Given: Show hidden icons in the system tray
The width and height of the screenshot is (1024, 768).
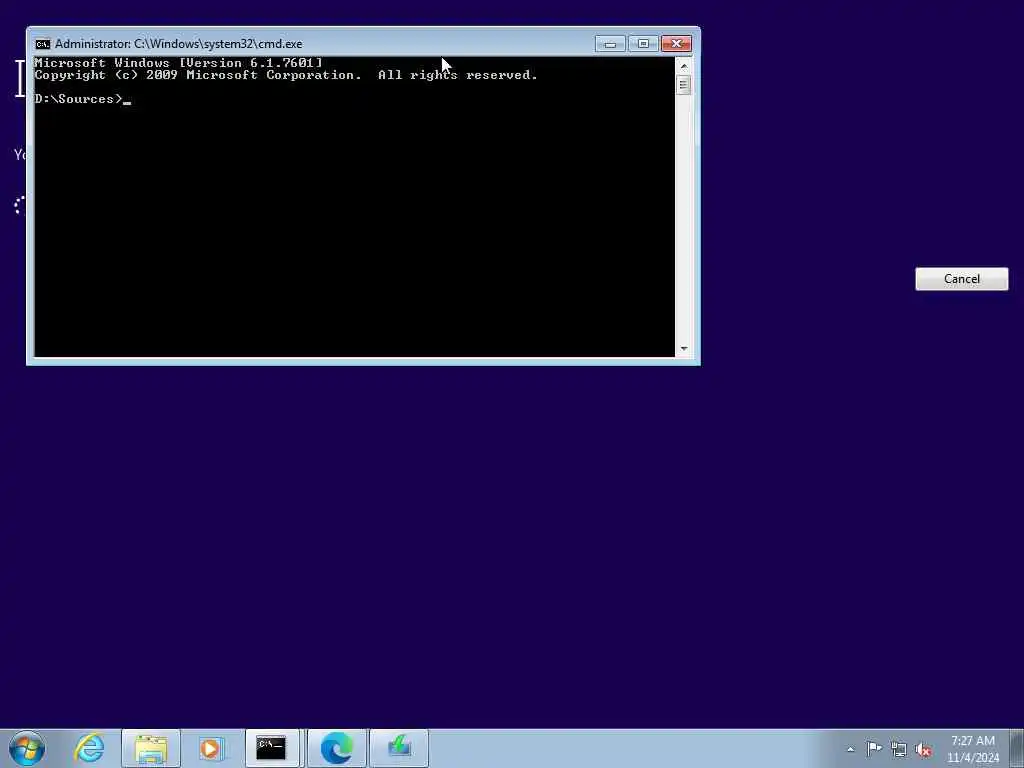Looking at the screenshot, I should (850, 750).
